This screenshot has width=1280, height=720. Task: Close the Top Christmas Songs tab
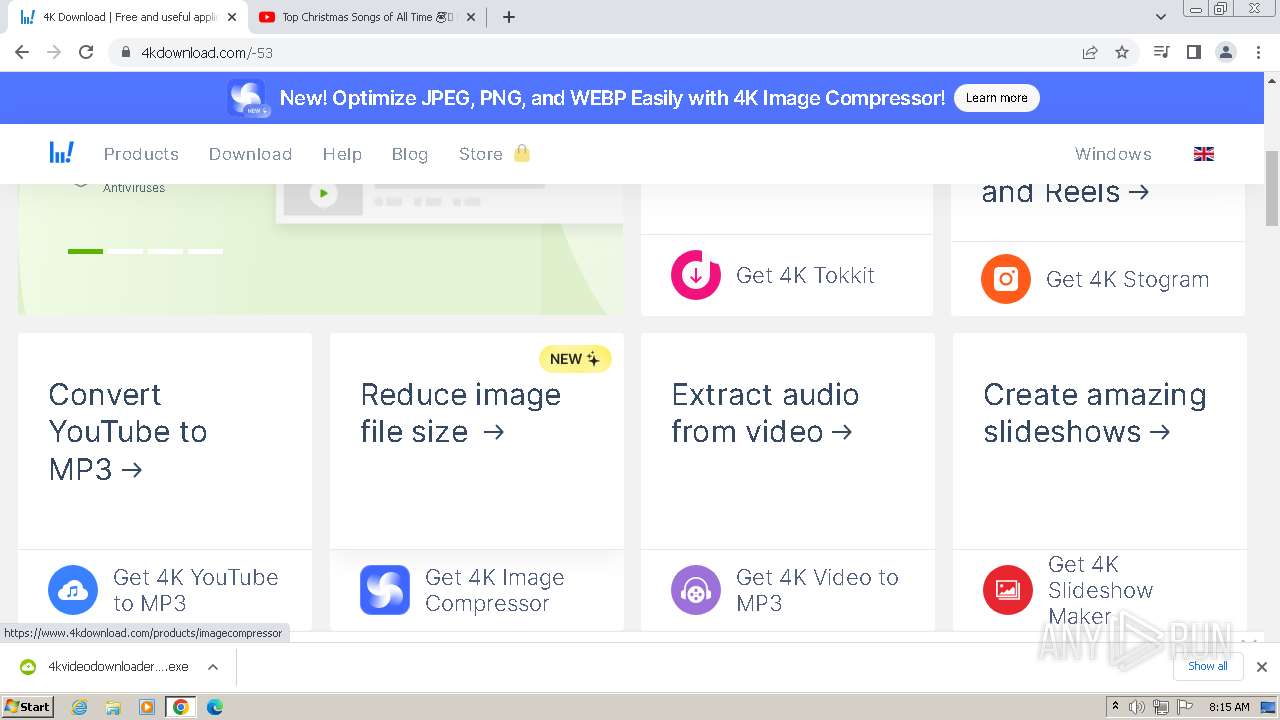[x=470, y=17]
